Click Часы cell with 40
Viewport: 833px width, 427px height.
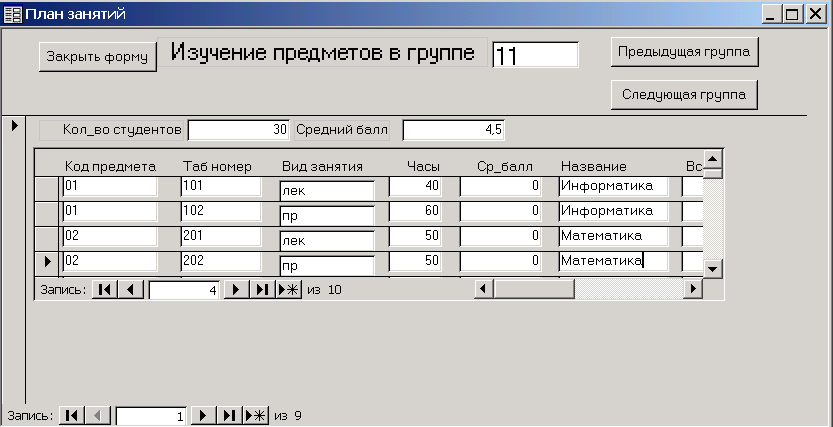tap(415, 186)
